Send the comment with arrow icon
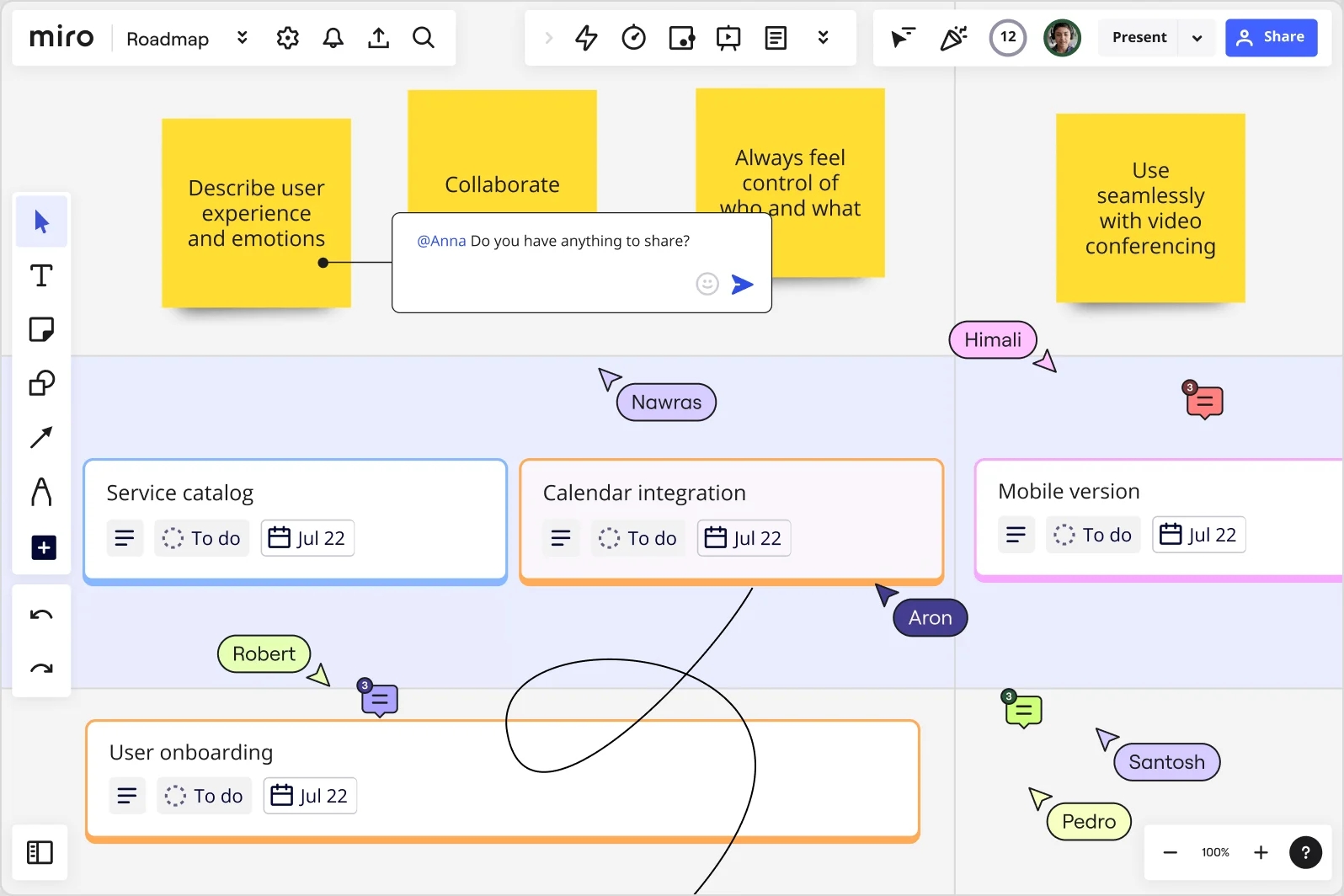The width and height of the screenshot is (1344, 896). tap(742, 285)
